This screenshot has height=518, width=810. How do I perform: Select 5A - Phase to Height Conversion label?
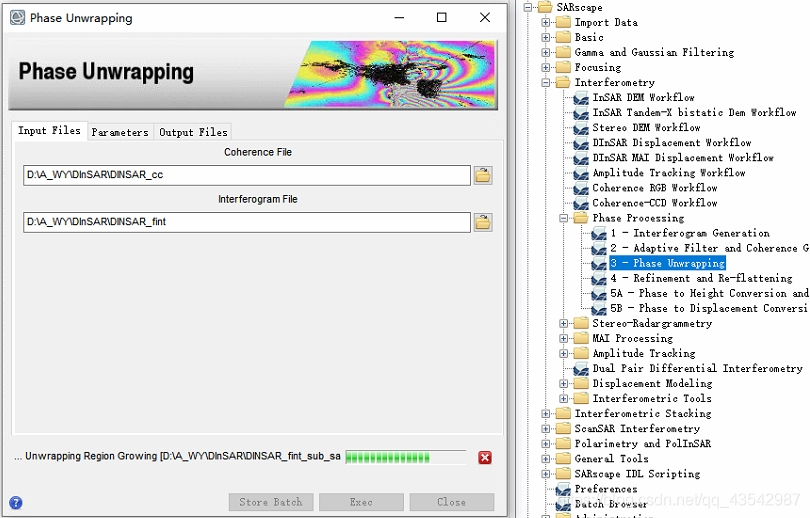(709, 293)
